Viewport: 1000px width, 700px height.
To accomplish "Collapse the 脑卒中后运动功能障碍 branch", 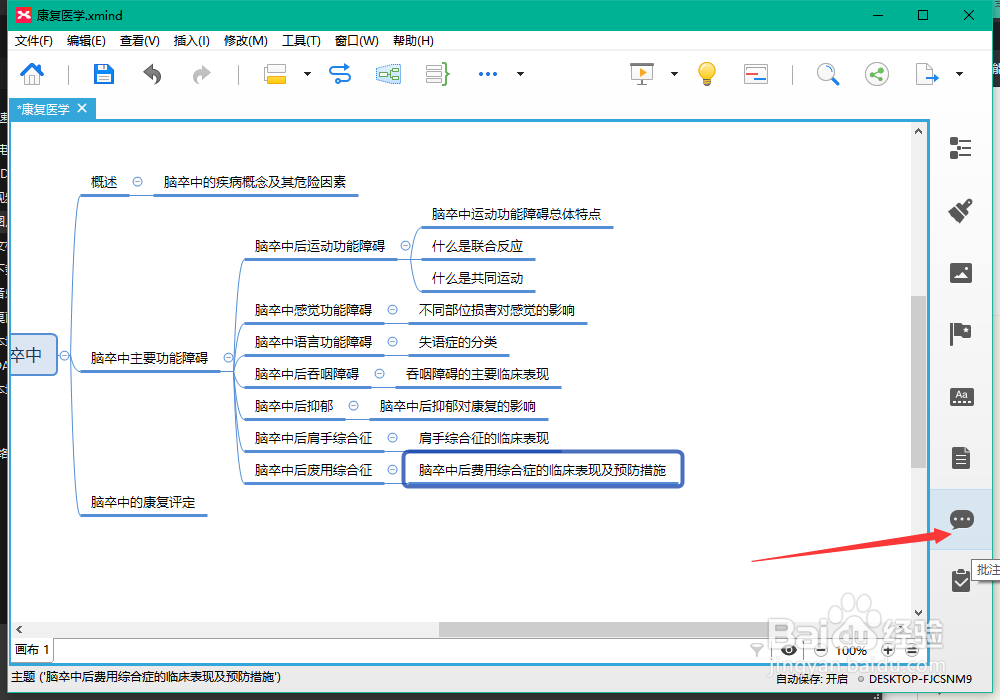I will pyautogui.click(x=406, y=245).
